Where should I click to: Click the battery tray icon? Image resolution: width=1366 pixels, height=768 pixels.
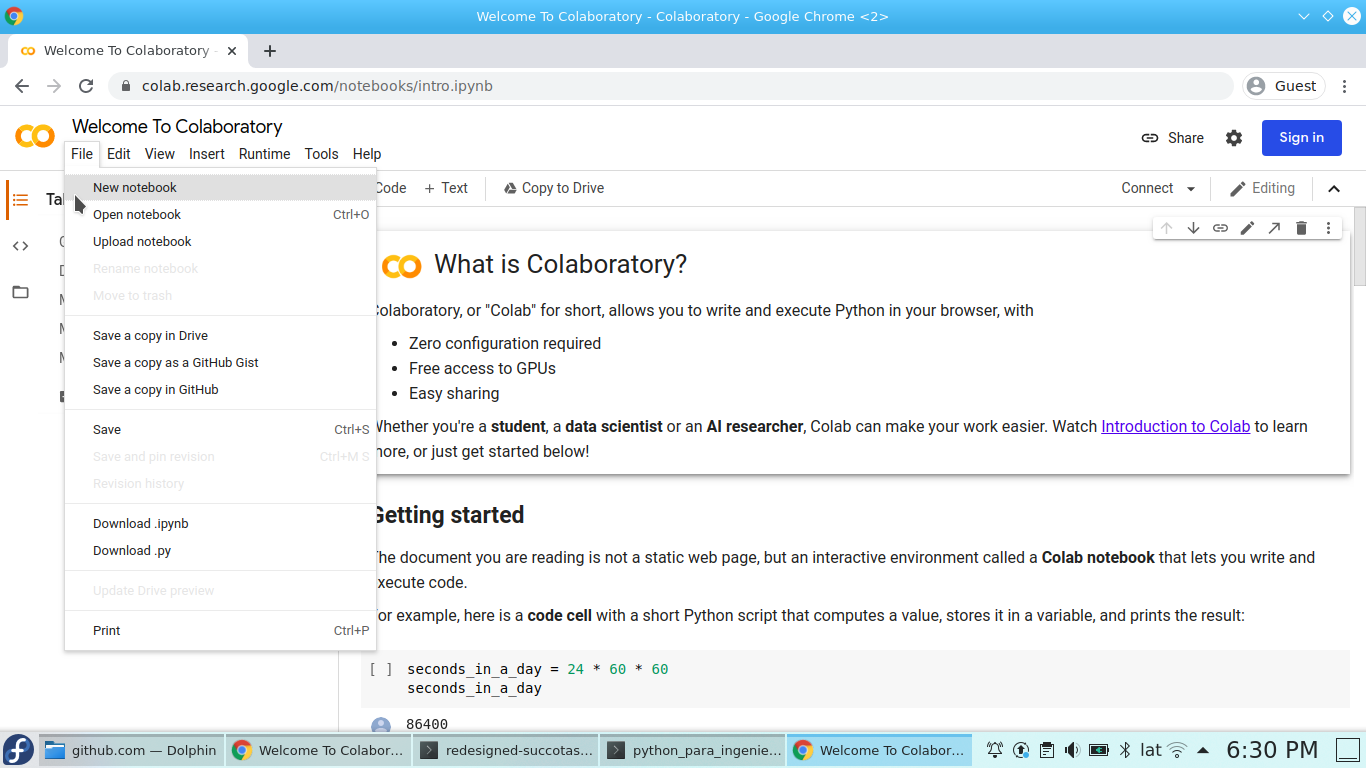(1098, 750)
